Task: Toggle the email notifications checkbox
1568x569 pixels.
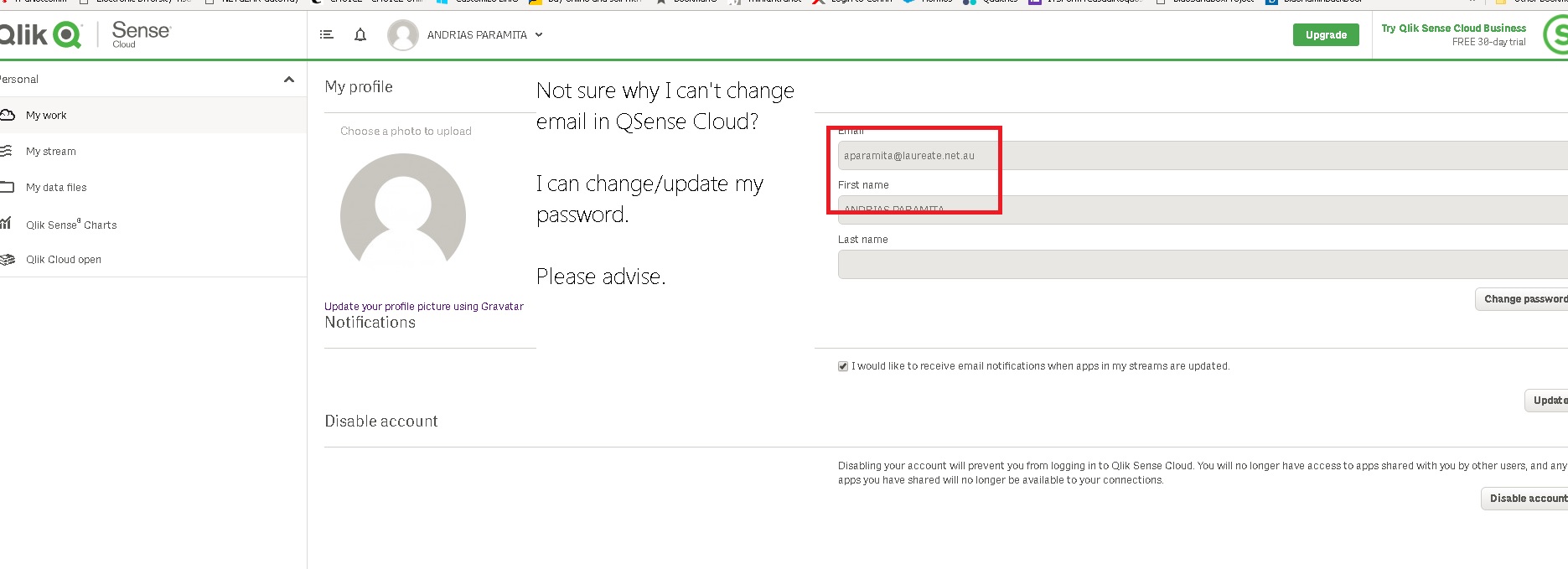Action: (843, 366)
